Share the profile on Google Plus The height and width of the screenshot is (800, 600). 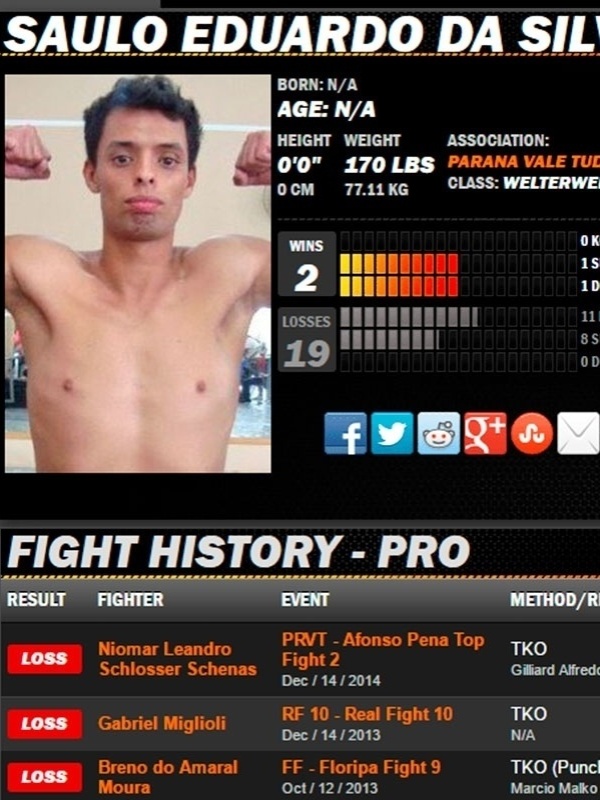(x=485, y=433)
